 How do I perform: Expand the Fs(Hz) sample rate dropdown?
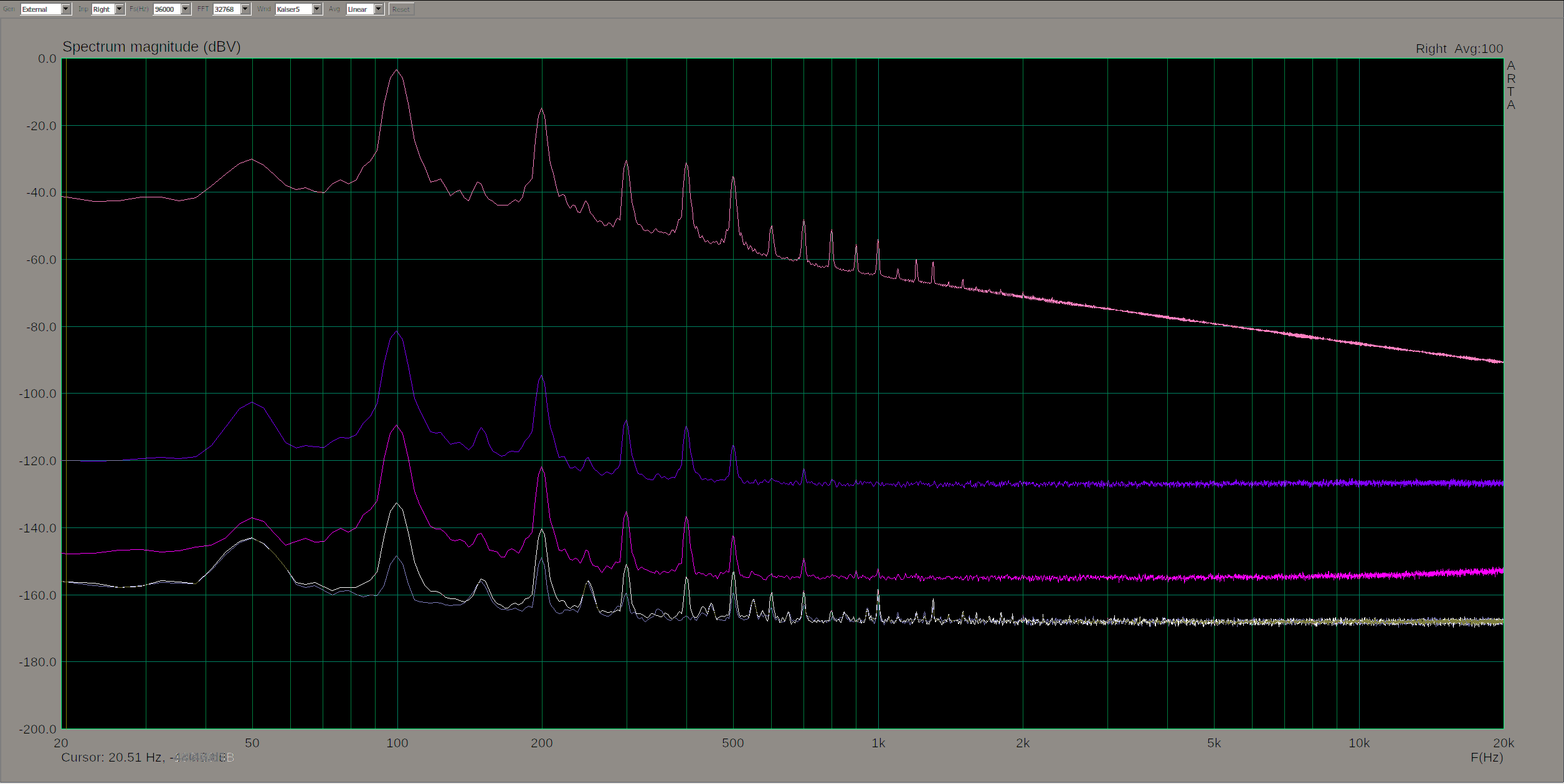click(172, 9)
